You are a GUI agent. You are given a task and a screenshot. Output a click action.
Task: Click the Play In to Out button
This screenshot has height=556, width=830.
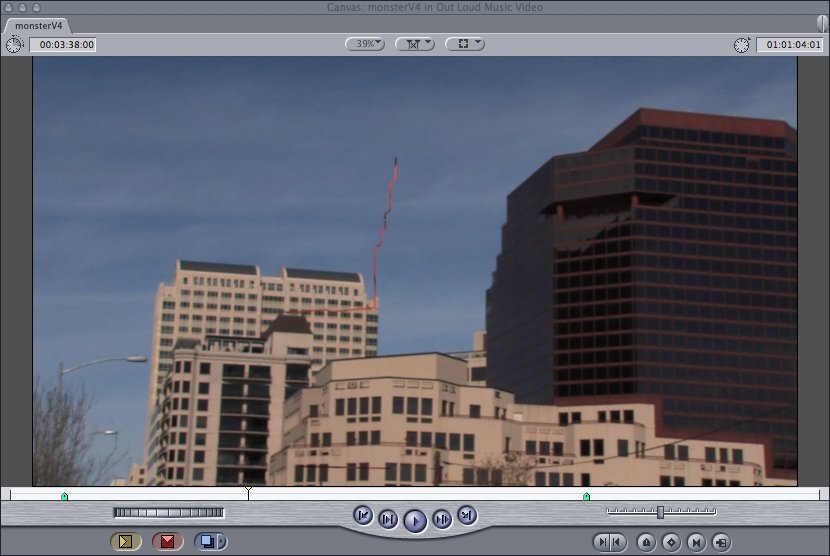(388, 518)
